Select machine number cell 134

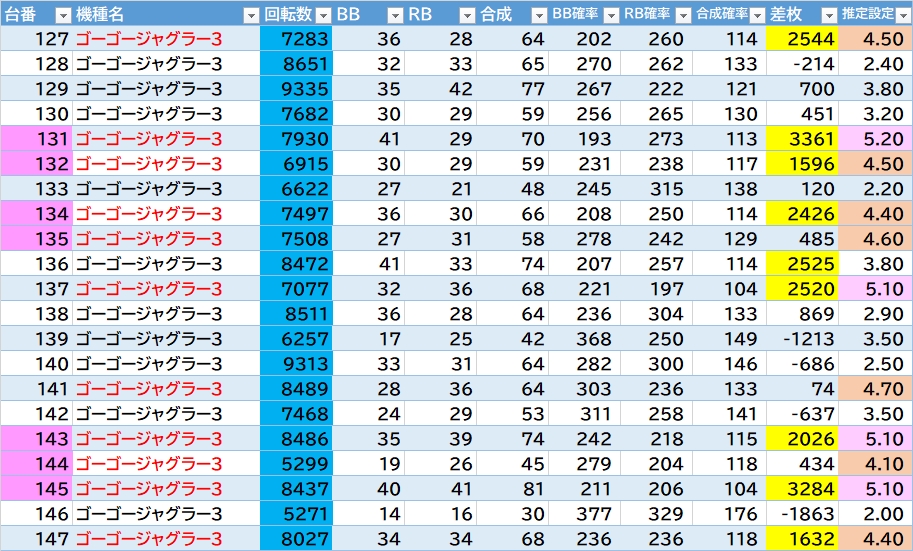click(36, 214)
